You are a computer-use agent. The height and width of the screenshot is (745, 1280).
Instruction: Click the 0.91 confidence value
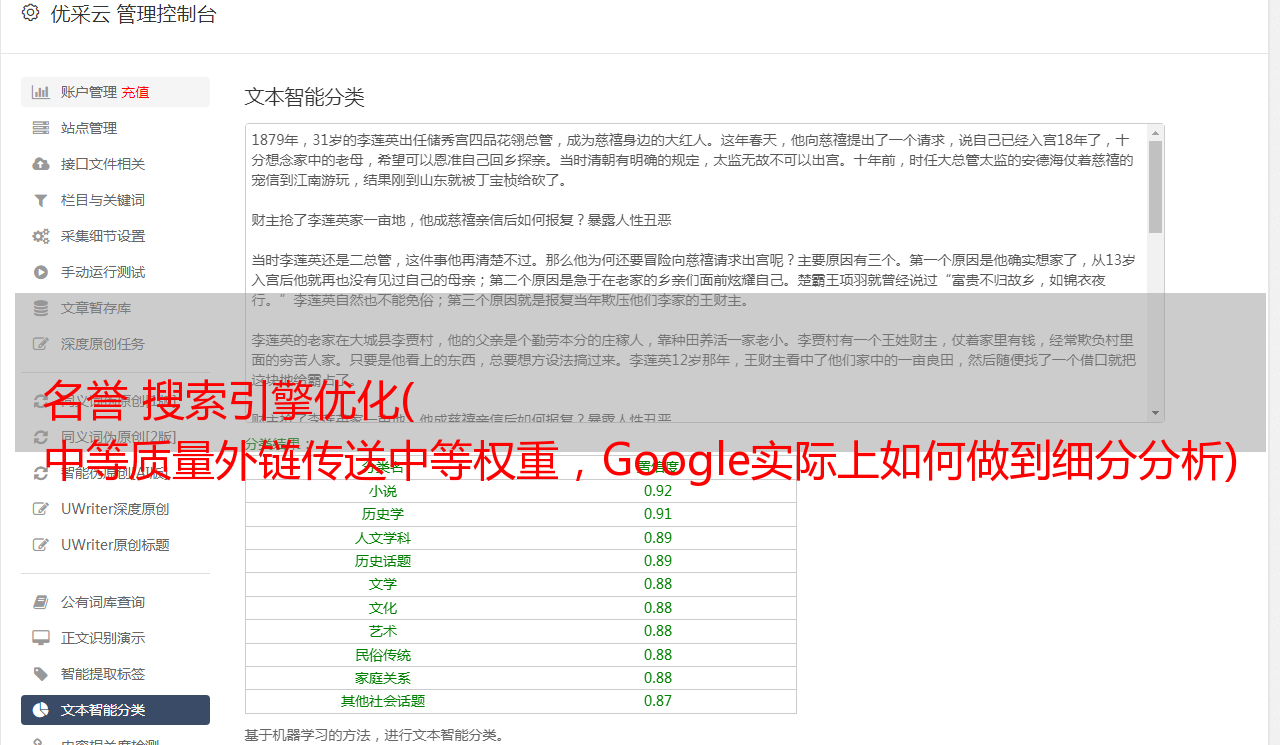click(x=658, y=514)
